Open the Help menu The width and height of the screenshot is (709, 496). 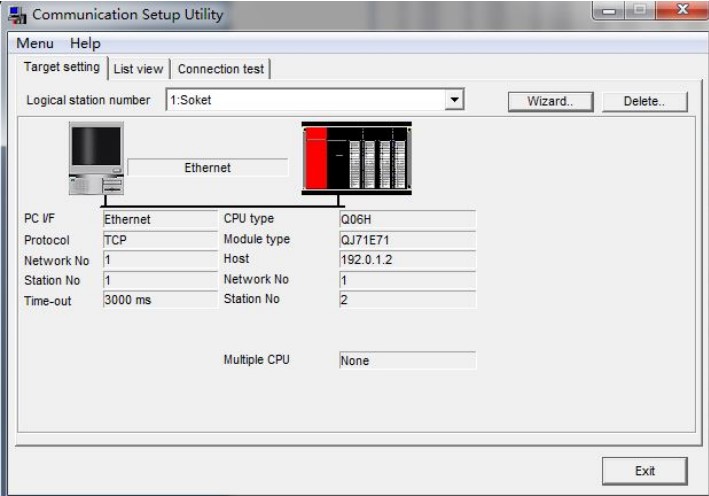click(85, 43)
